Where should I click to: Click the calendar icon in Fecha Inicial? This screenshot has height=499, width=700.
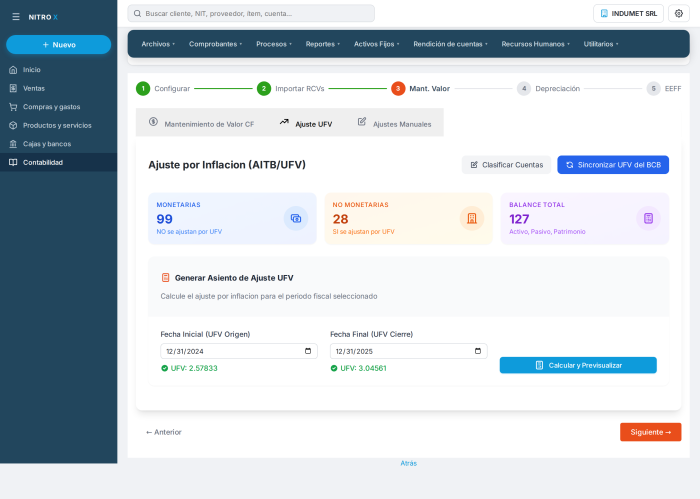click(x=308, y=351)
